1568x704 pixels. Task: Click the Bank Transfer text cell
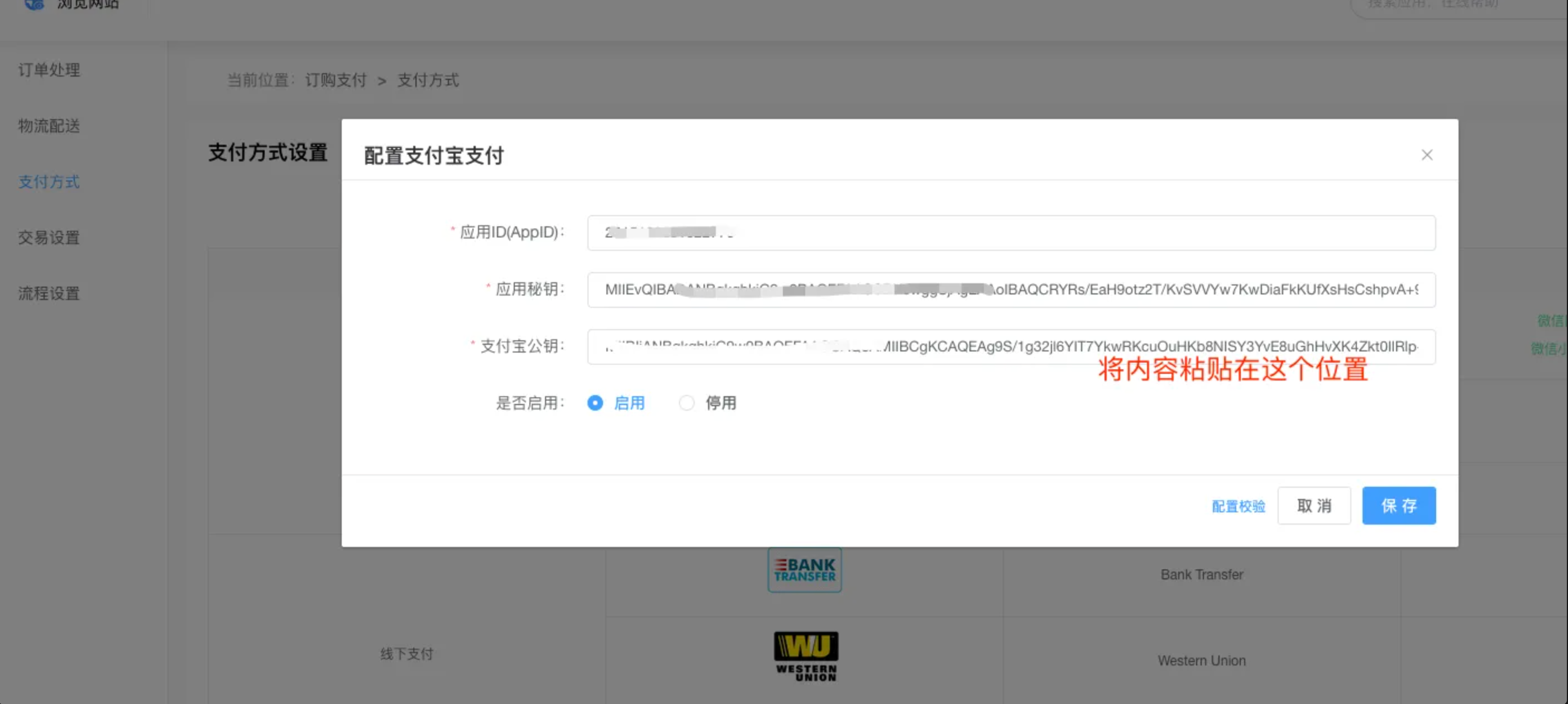[1202, 575]
